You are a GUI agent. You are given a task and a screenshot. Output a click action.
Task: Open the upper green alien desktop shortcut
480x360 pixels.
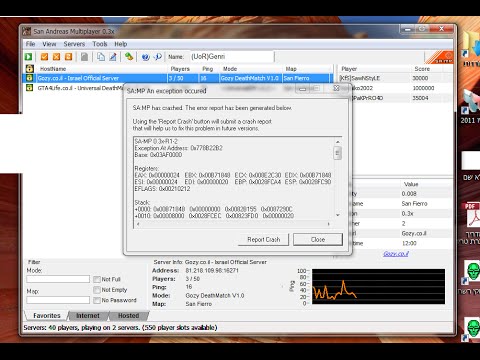point(473,272)
